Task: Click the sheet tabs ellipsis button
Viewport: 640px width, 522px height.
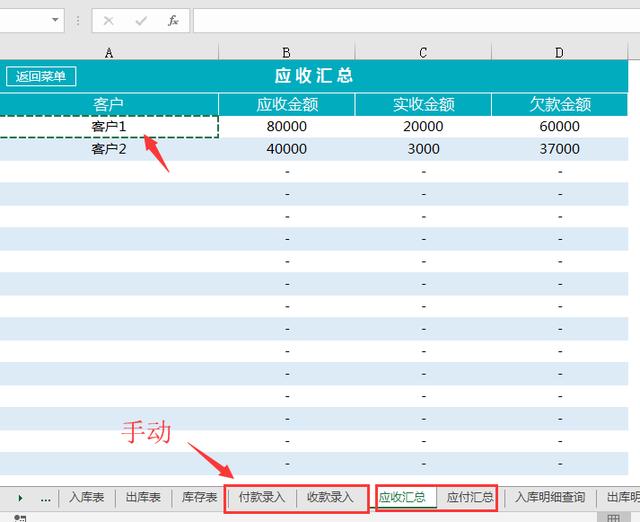Action: (x=46, y=498)
